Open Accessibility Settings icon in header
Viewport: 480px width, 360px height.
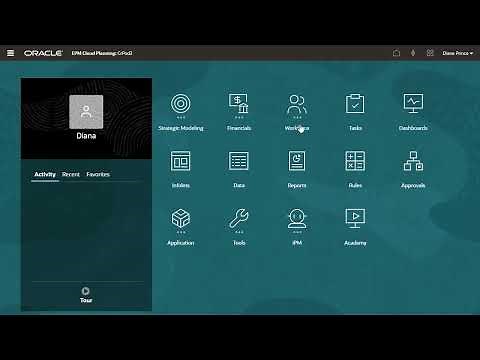413,53
